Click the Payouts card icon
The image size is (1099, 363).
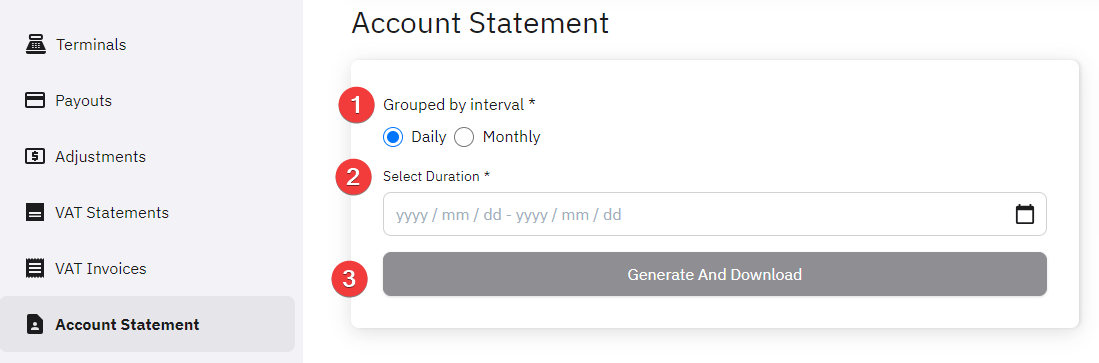[34, 100]
